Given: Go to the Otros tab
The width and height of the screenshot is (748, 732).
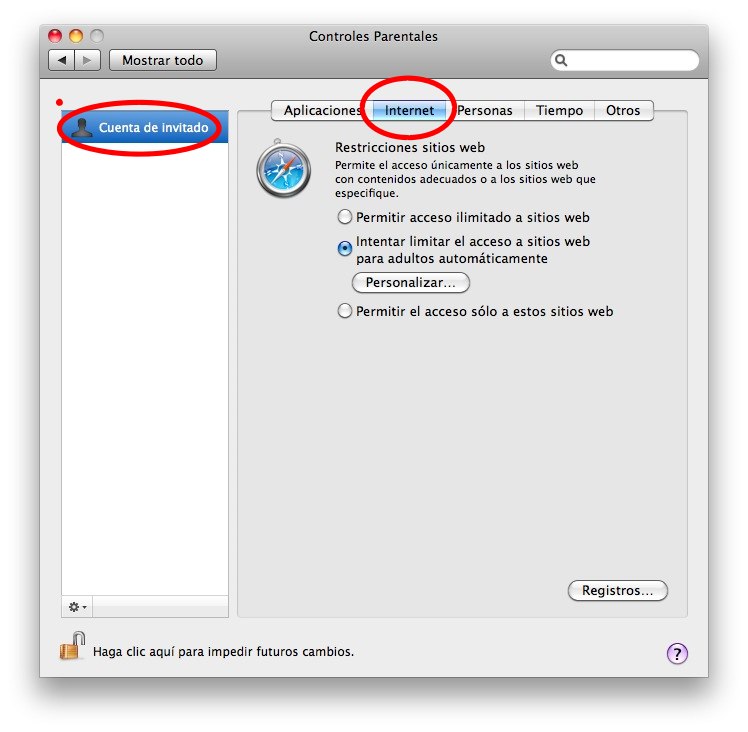Looking at the screenshot, I should pos(623,110).
